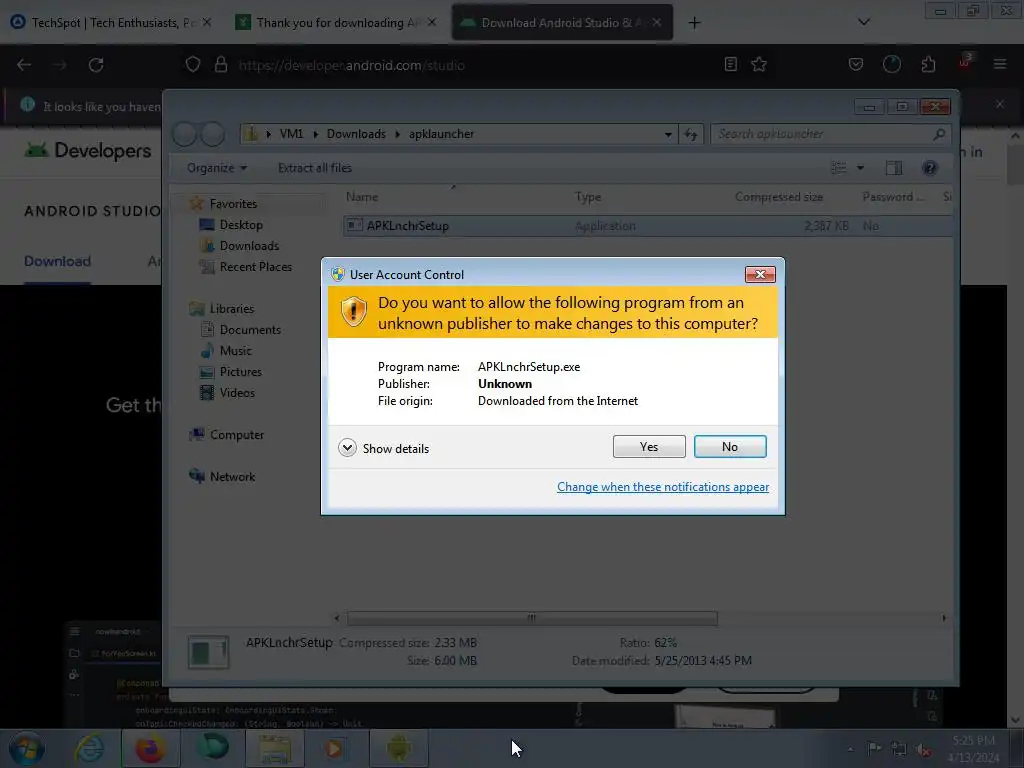This screenshot has width=1024, height=768.
Task: Click Extract all files in Explorer toolbar
Action: 315,168
